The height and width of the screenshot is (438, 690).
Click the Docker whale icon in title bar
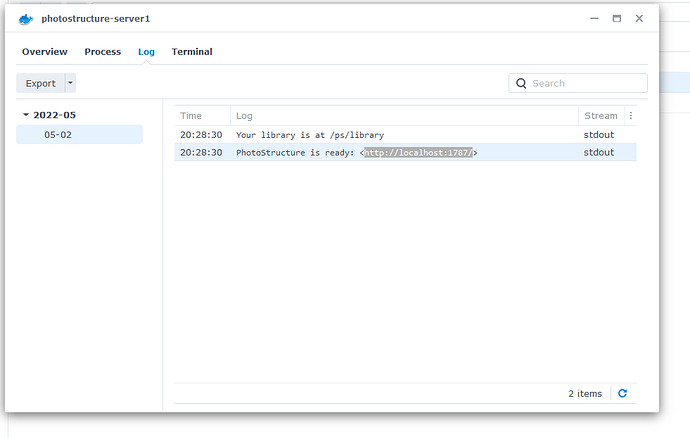coord(26,19)
